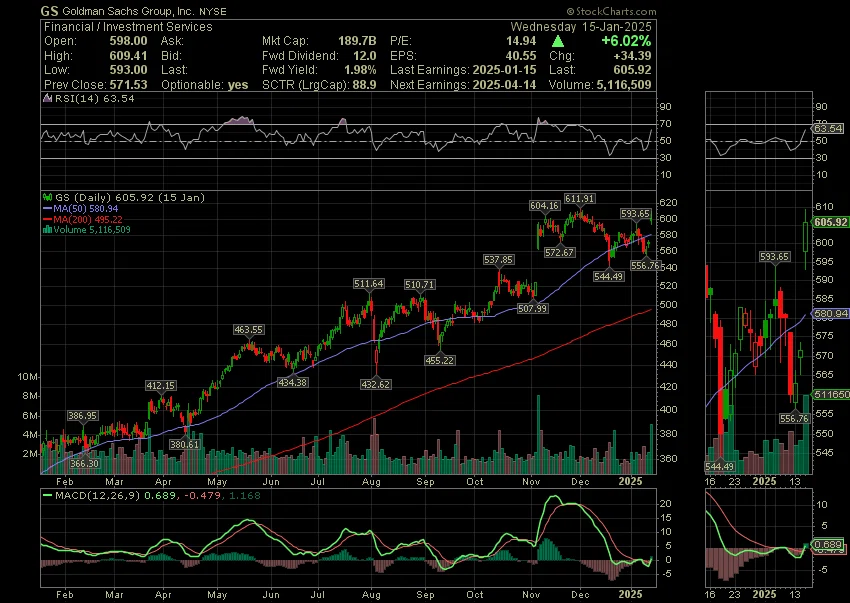The height and width of the screenshot is (603, 850).
Task: Click the MACD signal value -0.479
Action: [x=201, y=496]
